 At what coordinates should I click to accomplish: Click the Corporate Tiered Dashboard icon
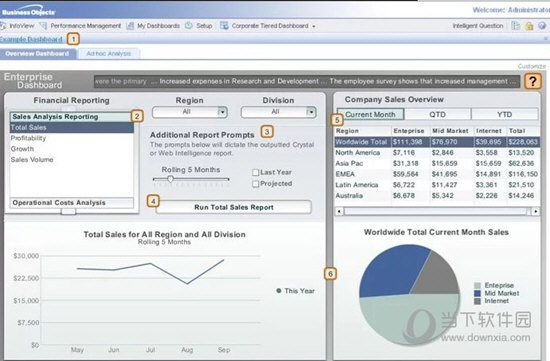click(x=224, y=26)
